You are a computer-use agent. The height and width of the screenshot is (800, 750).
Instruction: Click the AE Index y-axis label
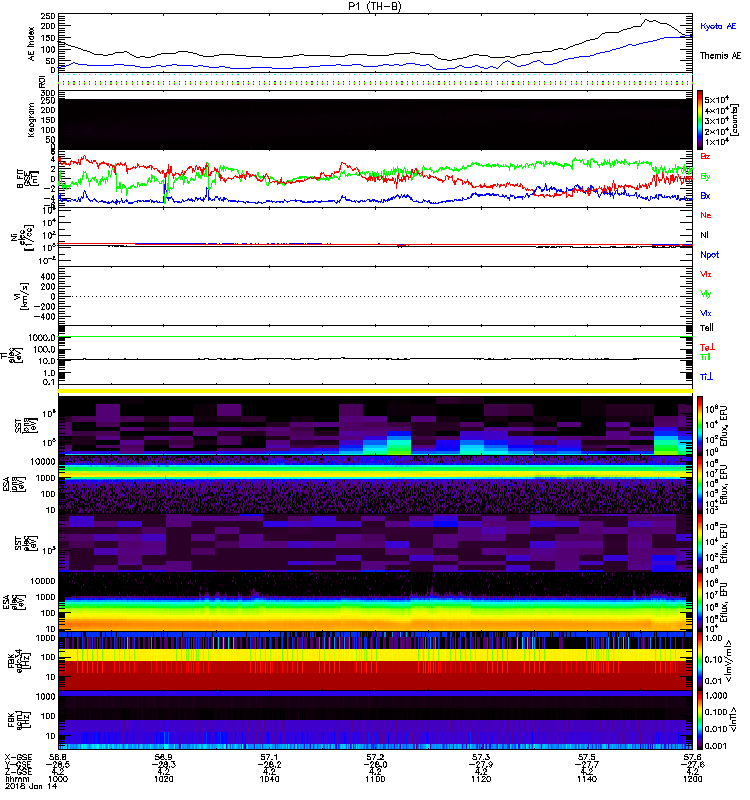(x=32, y=42)
